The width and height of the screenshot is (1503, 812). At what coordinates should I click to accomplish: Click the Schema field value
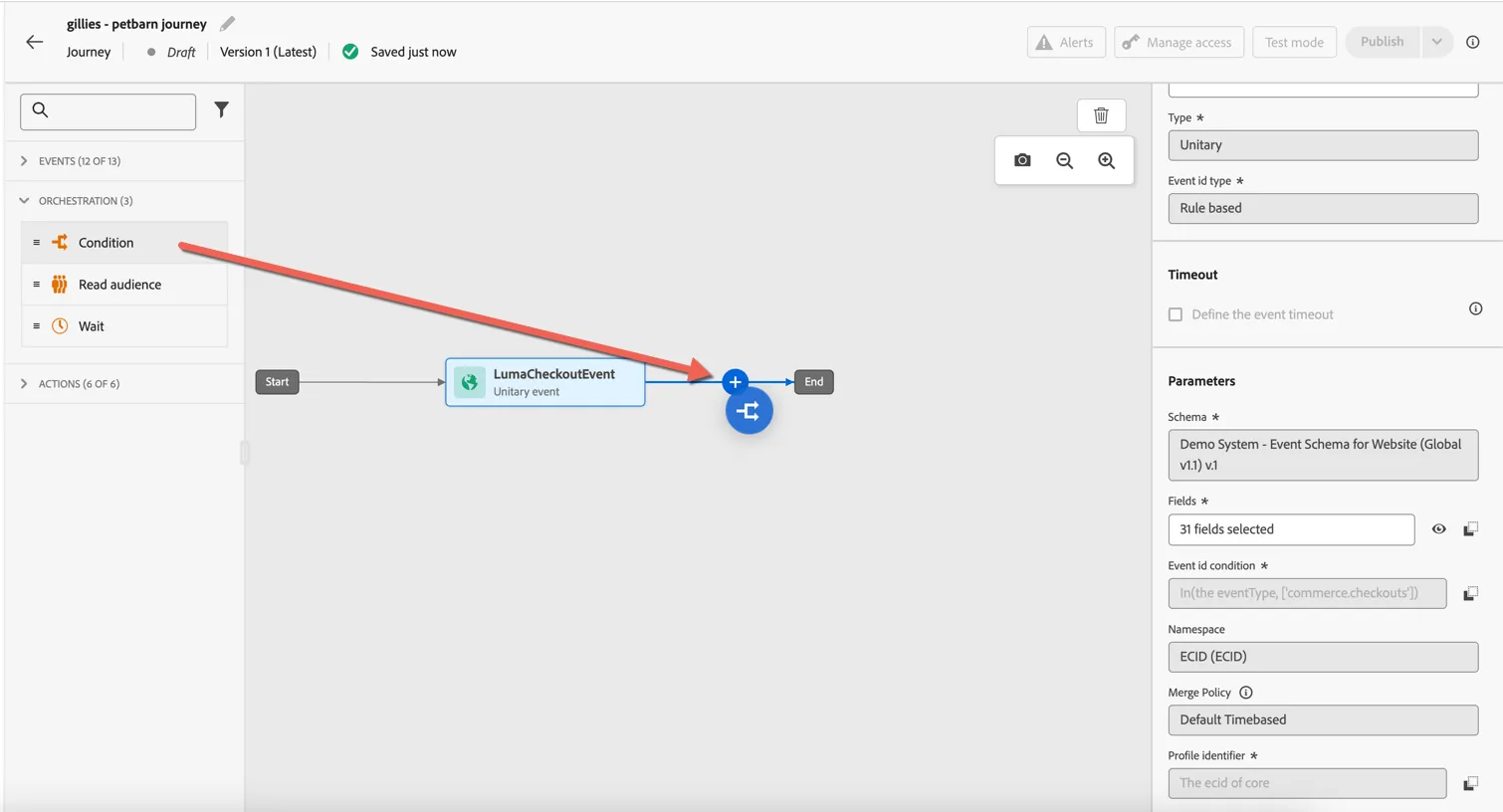1323,455
